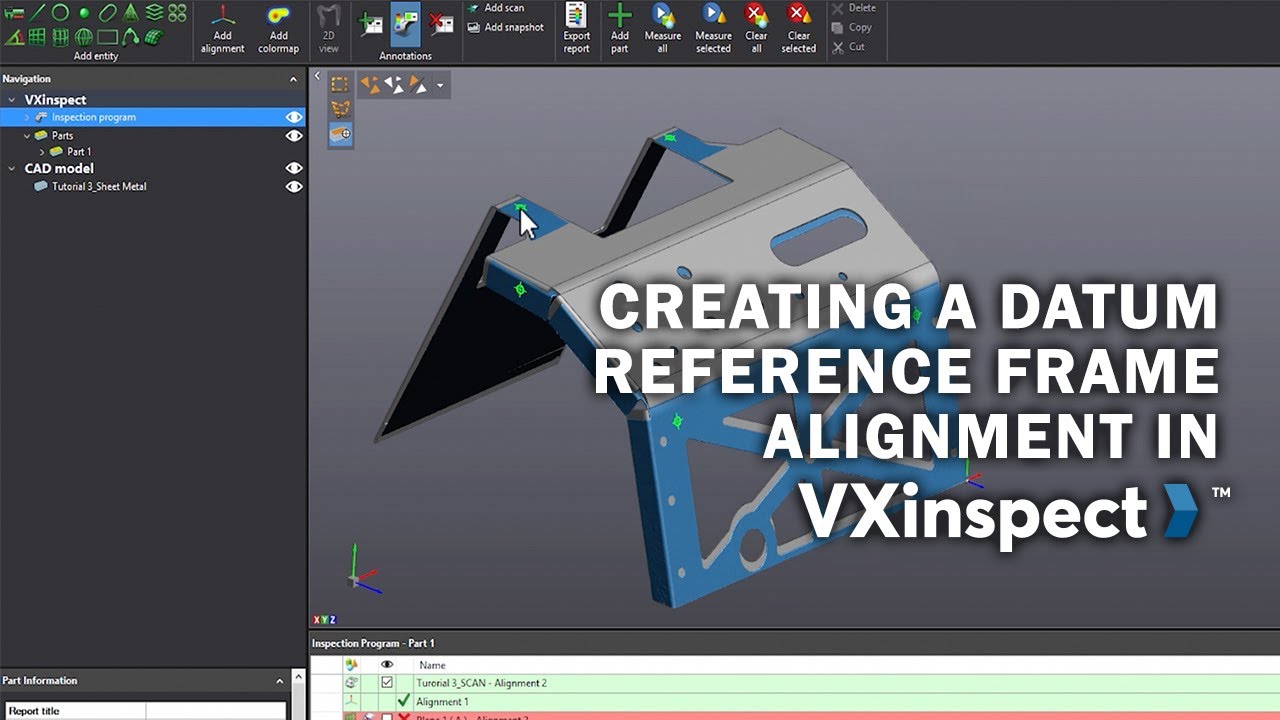Click the eye column header icon
Screen dimensions: 1280x720
pyautogui.click(x=387, y=664)
